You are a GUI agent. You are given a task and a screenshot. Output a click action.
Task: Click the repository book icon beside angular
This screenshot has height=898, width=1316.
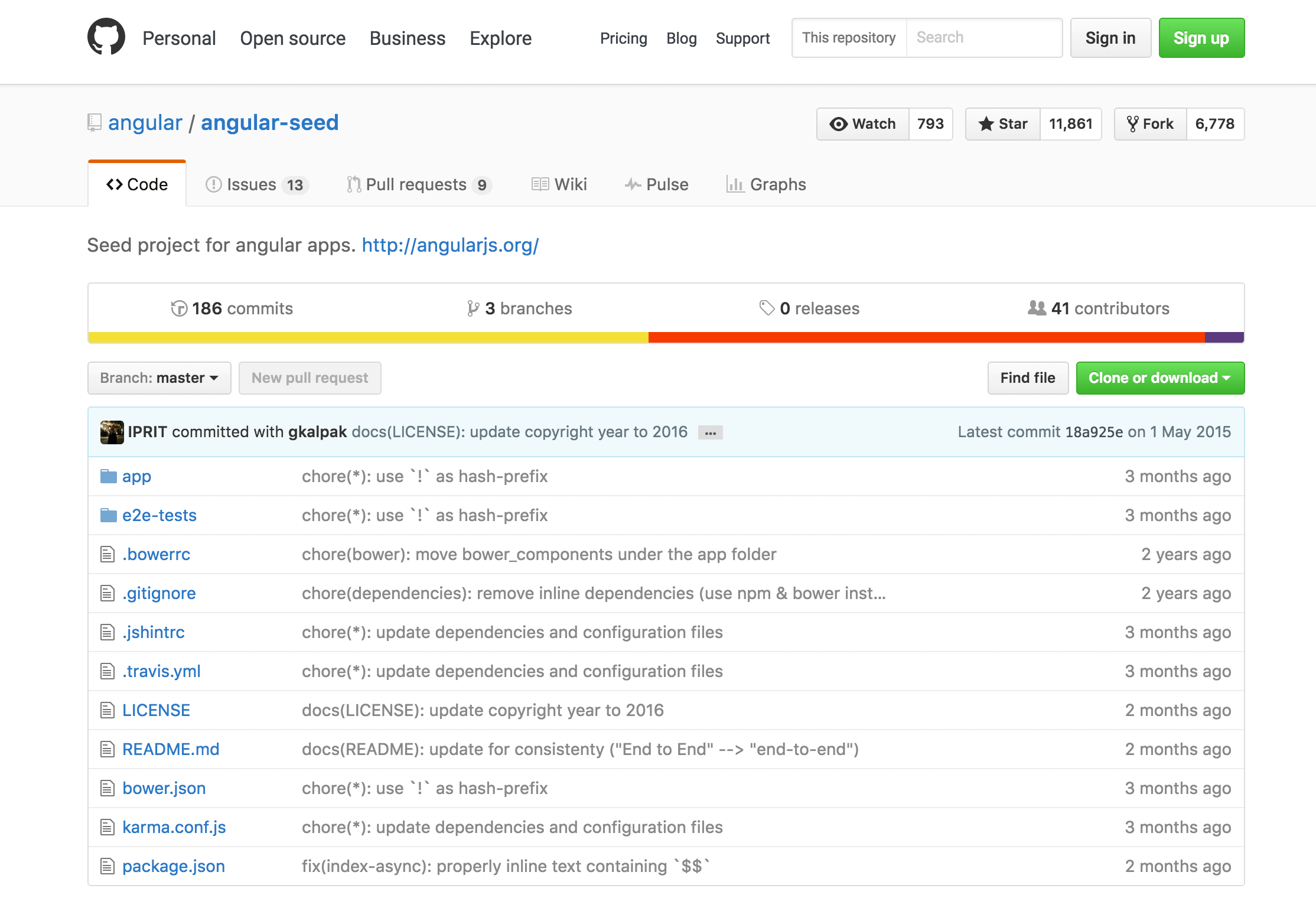(x=95, y=122)
